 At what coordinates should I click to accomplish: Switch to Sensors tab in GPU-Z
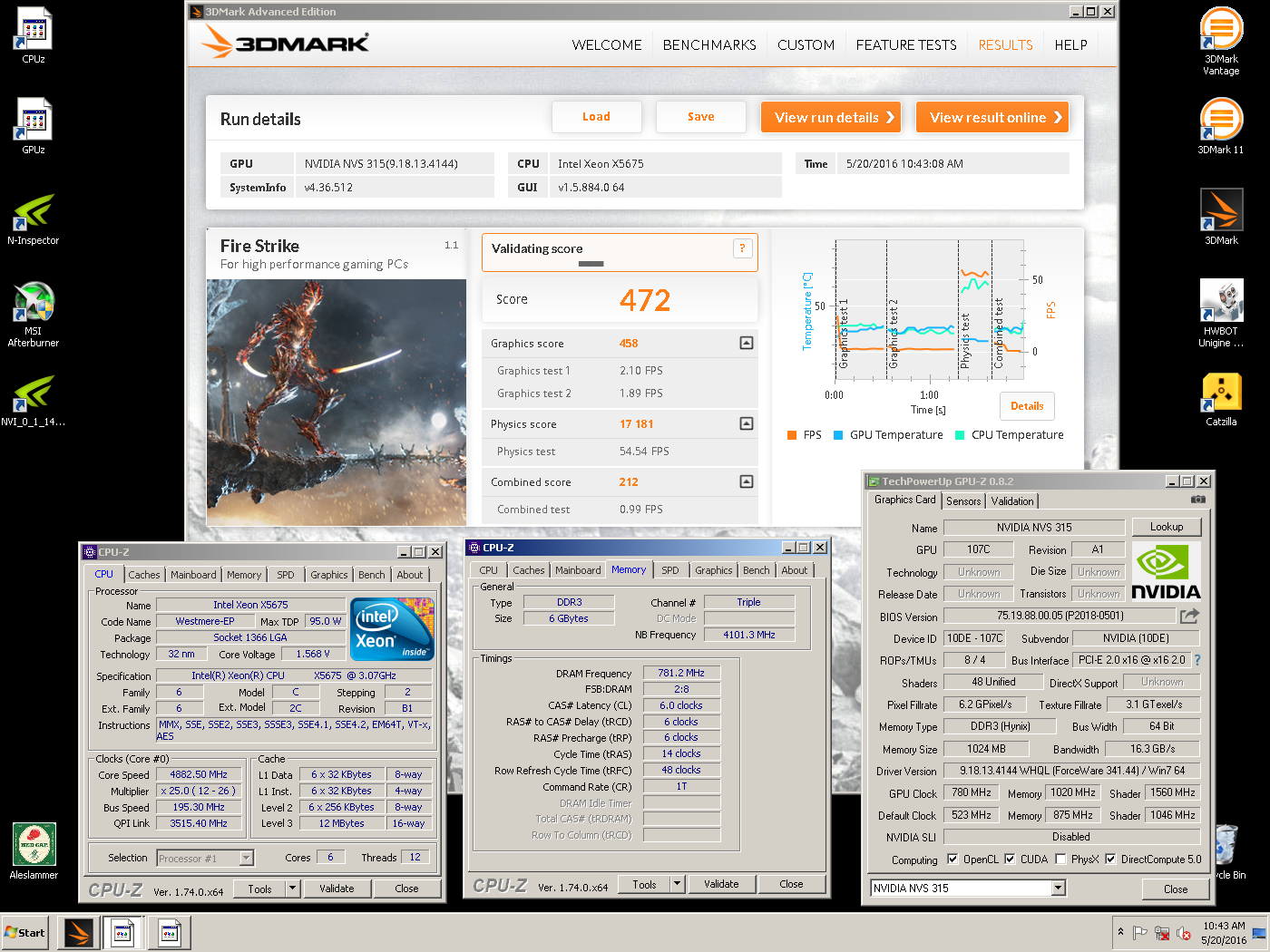coord(963,501)
